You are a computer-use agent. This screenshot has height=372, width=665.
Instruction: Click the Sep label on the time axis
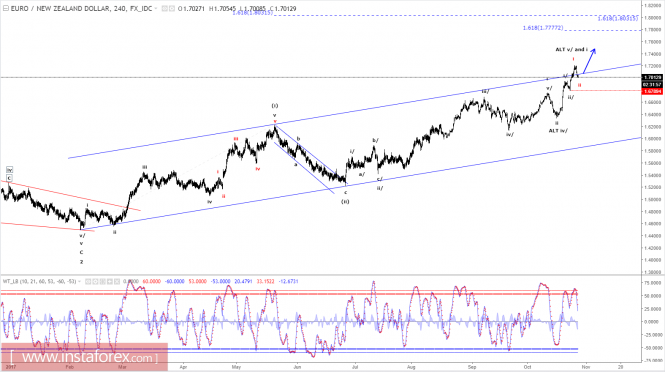(472, 366)
